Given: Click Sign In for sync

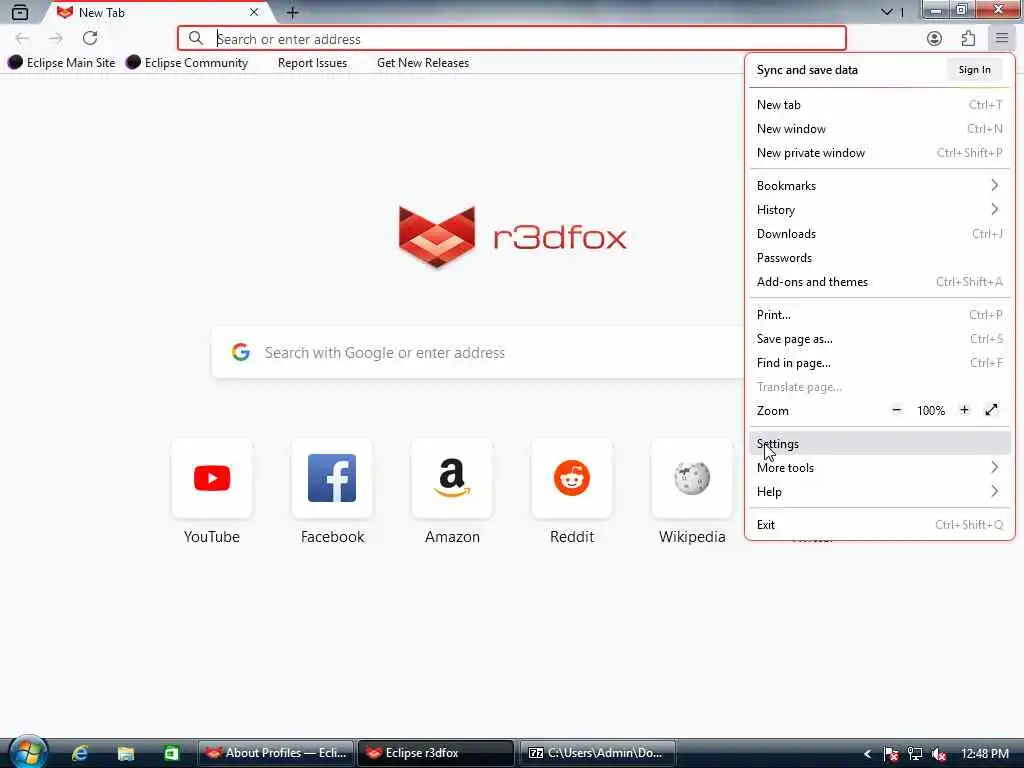Looking at the screenshot, I should [974, 70].
